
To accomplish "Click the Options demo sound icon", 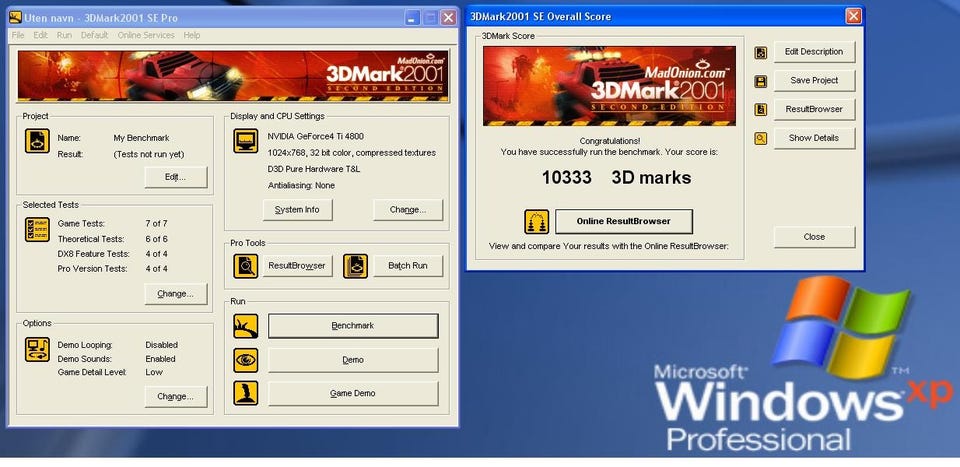I will click(x=37, y=349).
